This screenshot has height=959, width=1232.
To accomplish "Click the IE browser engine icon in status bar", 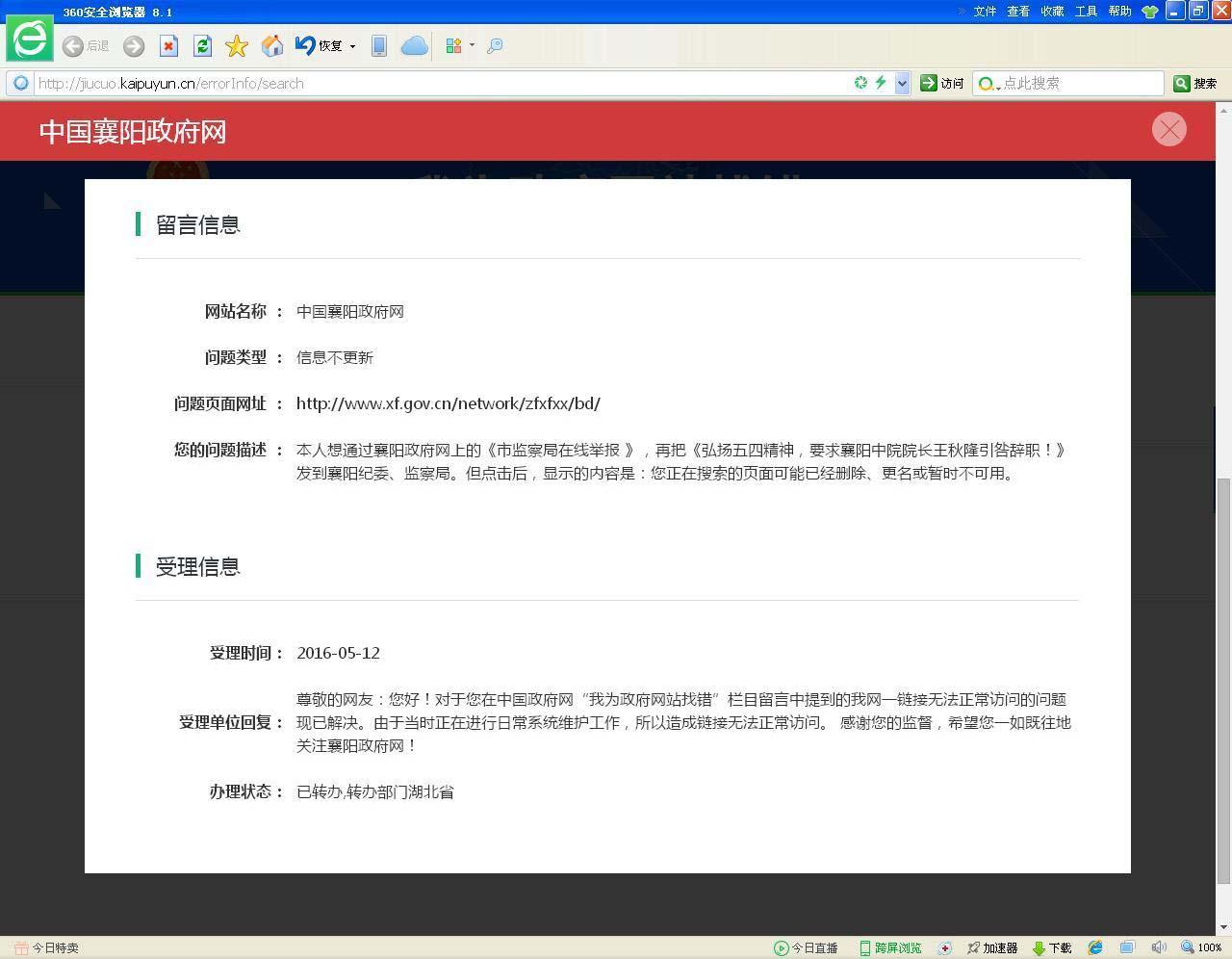I will coord(1095,948).
